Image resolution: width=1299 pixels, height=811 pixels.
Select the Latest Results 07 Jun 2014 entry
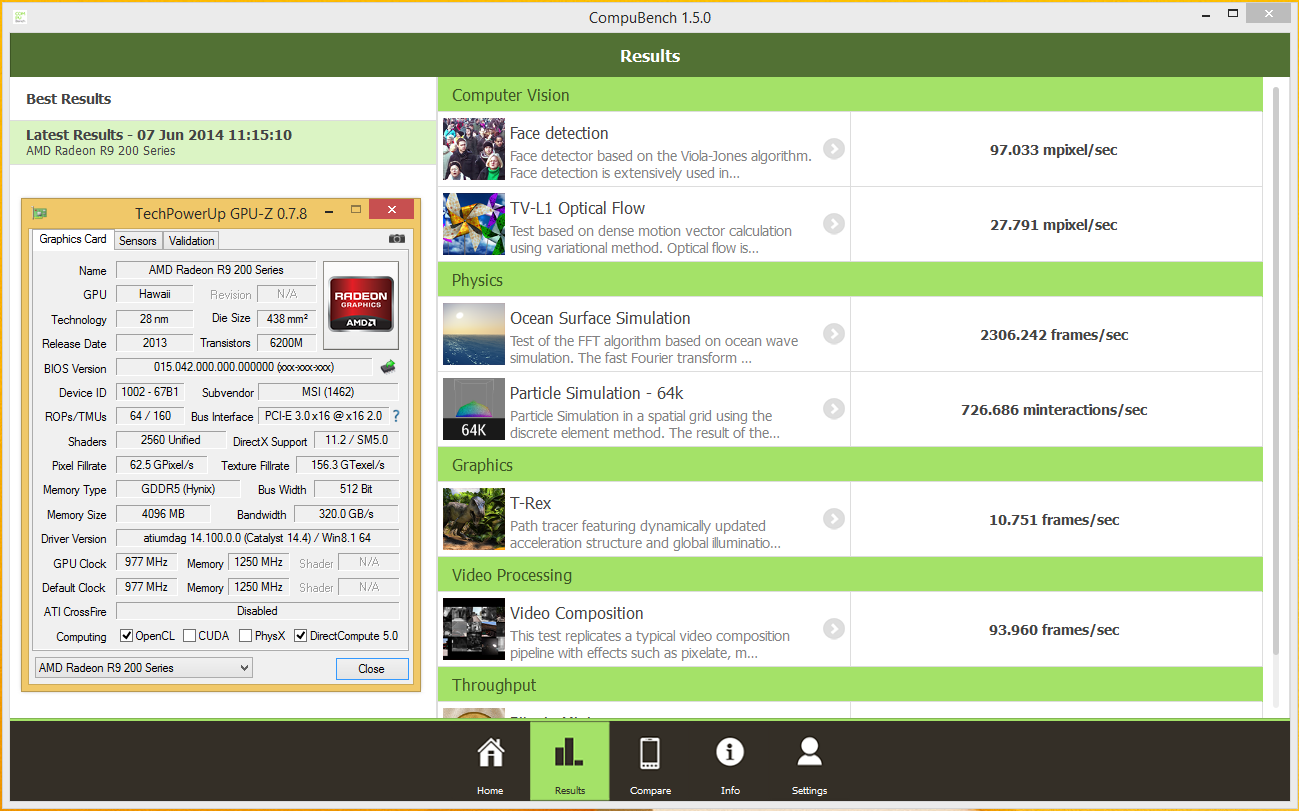[223, 142]
